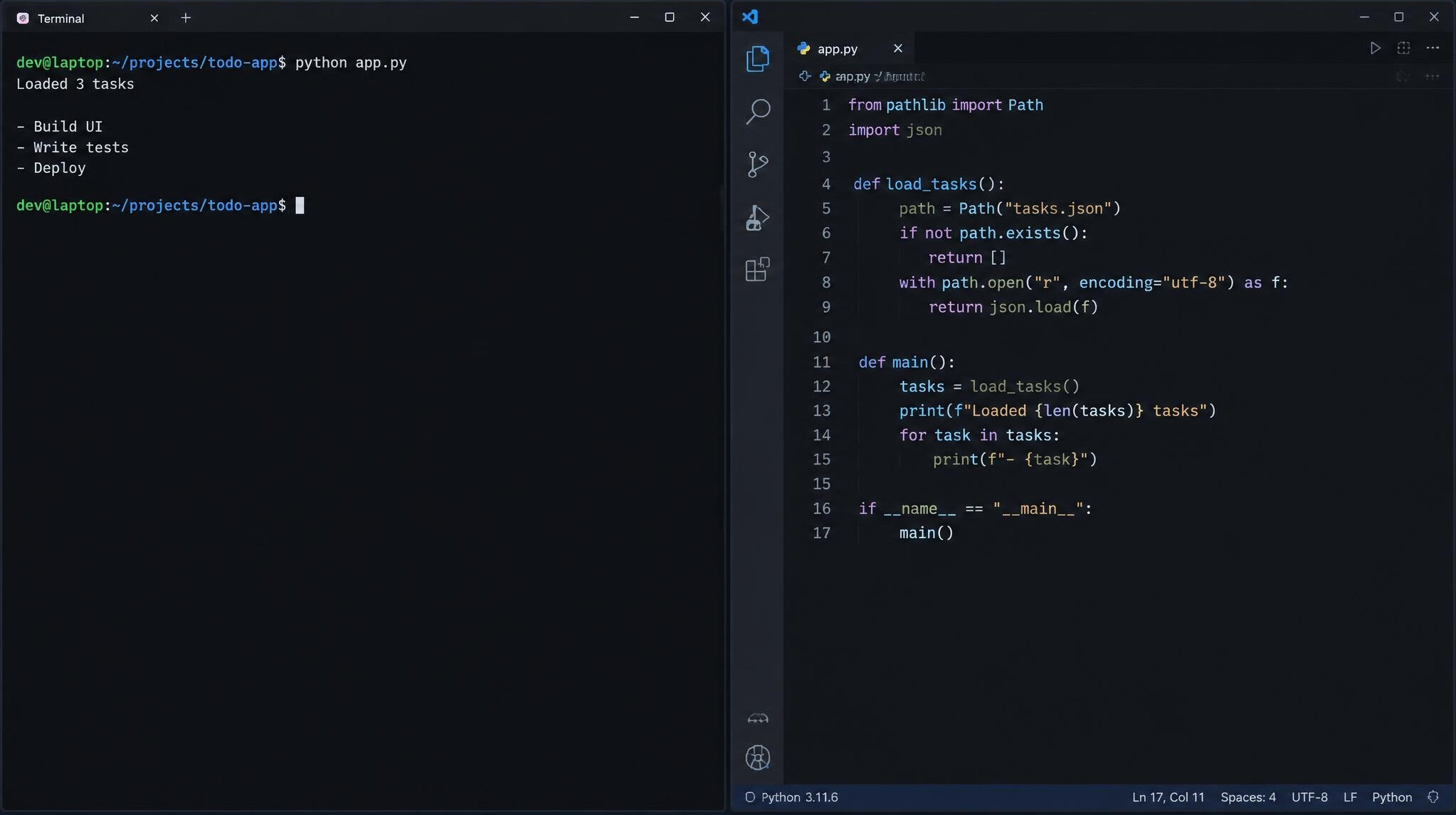Image resolution: width=1456 pixels, height=815 pixels.
Task: Click app.py in the breadcrumb bar
Action: pyautogui.click(x=852, y=76)
